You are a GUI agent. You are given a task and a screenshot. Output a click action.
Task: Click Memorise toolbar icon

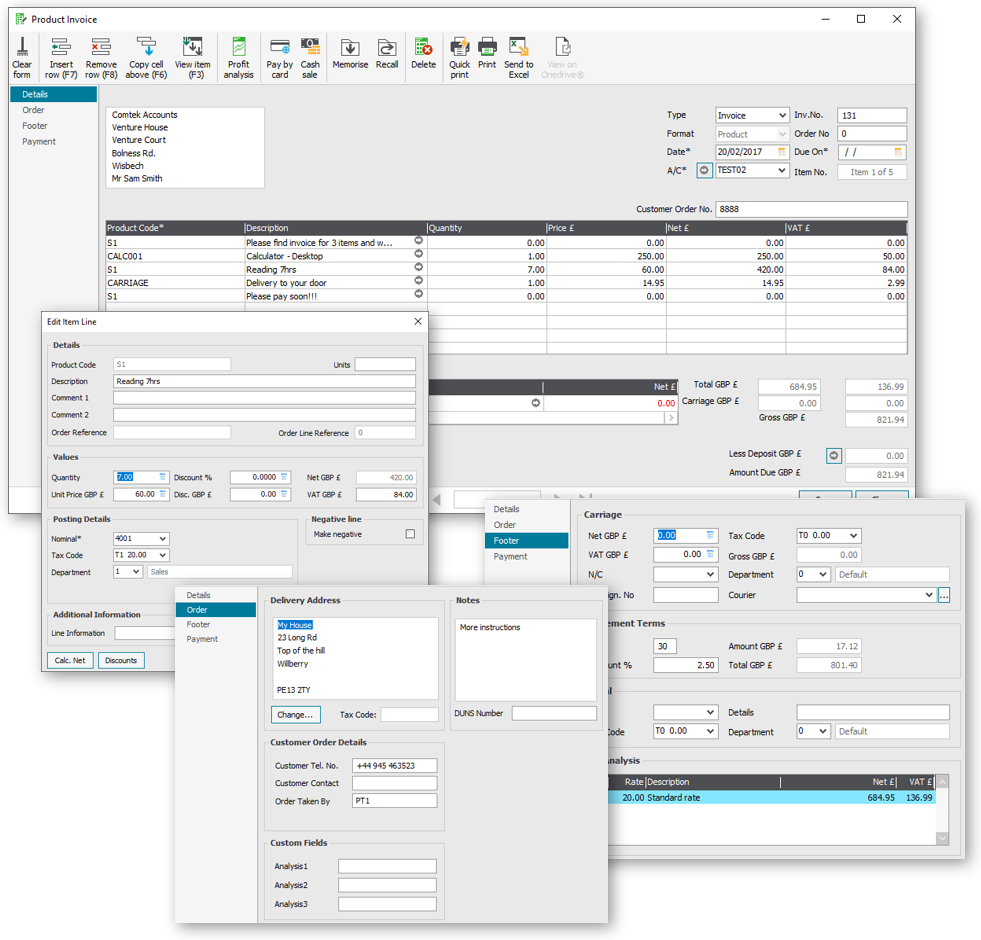click(x=350, y=54)
